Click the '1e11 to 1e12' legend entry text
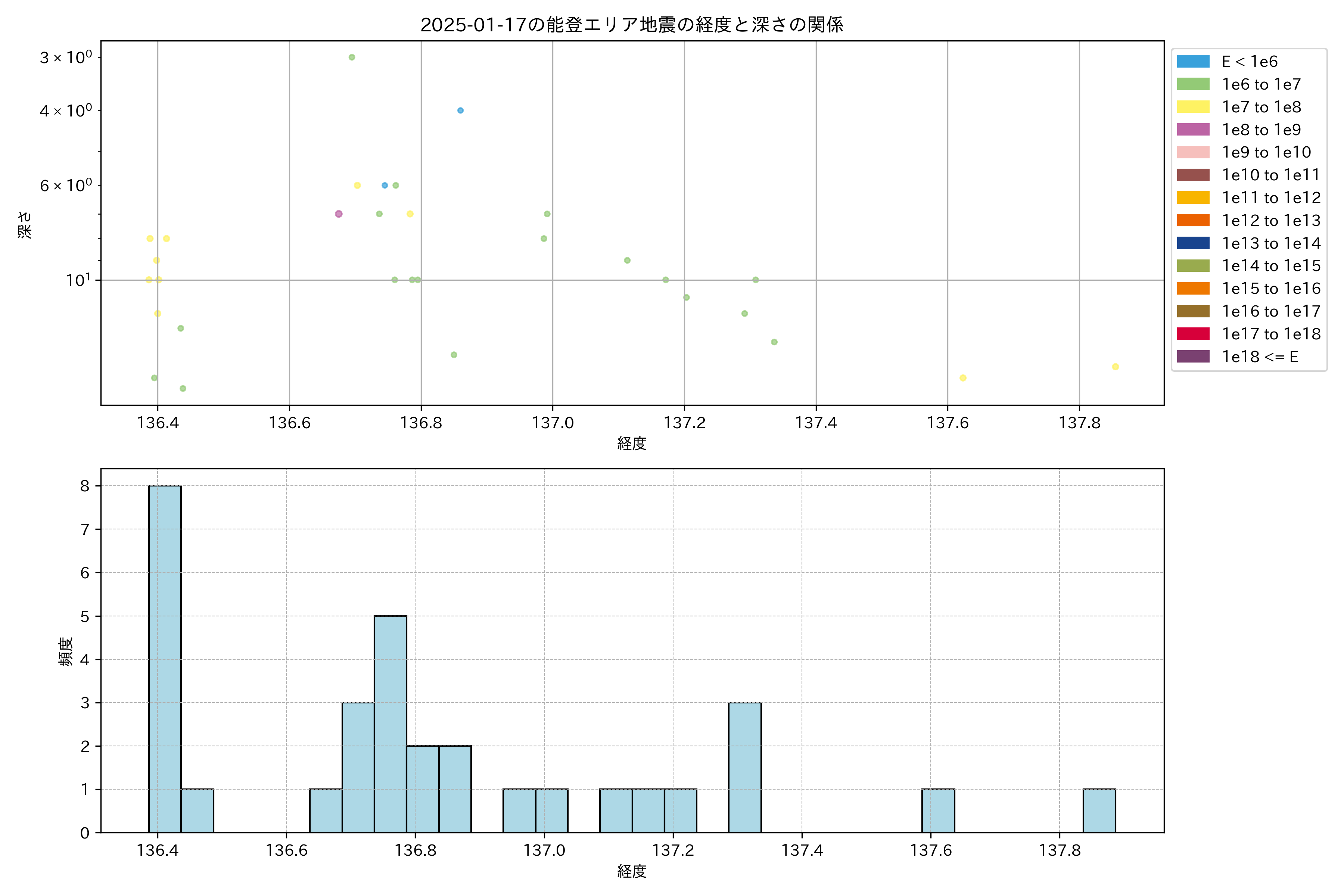Viewport: 1344px width, 896px height. (1271, 198)
